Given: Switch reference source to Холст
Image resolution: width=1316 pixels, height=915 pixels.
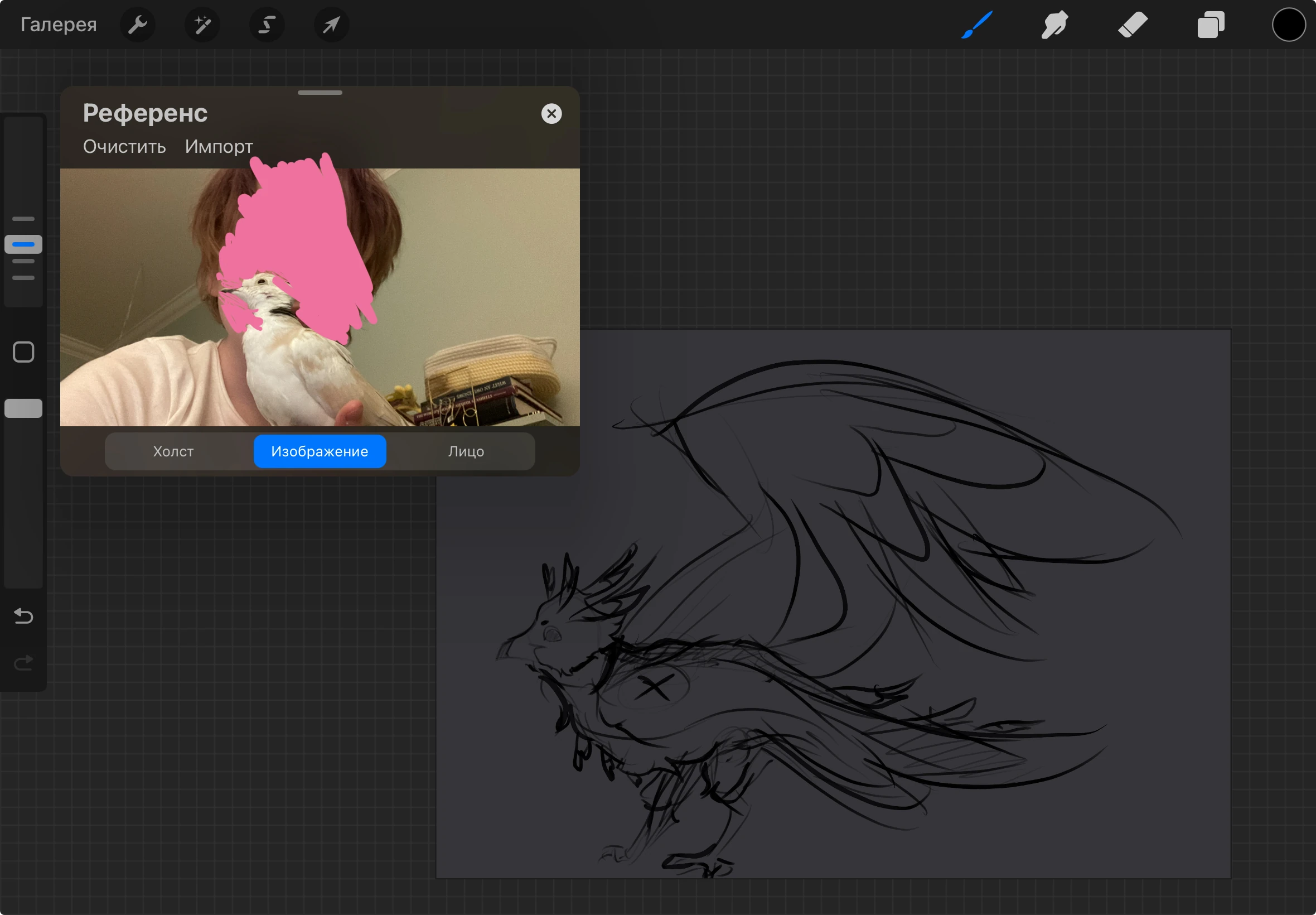Looking at the screenshot, I should [173, 451].
